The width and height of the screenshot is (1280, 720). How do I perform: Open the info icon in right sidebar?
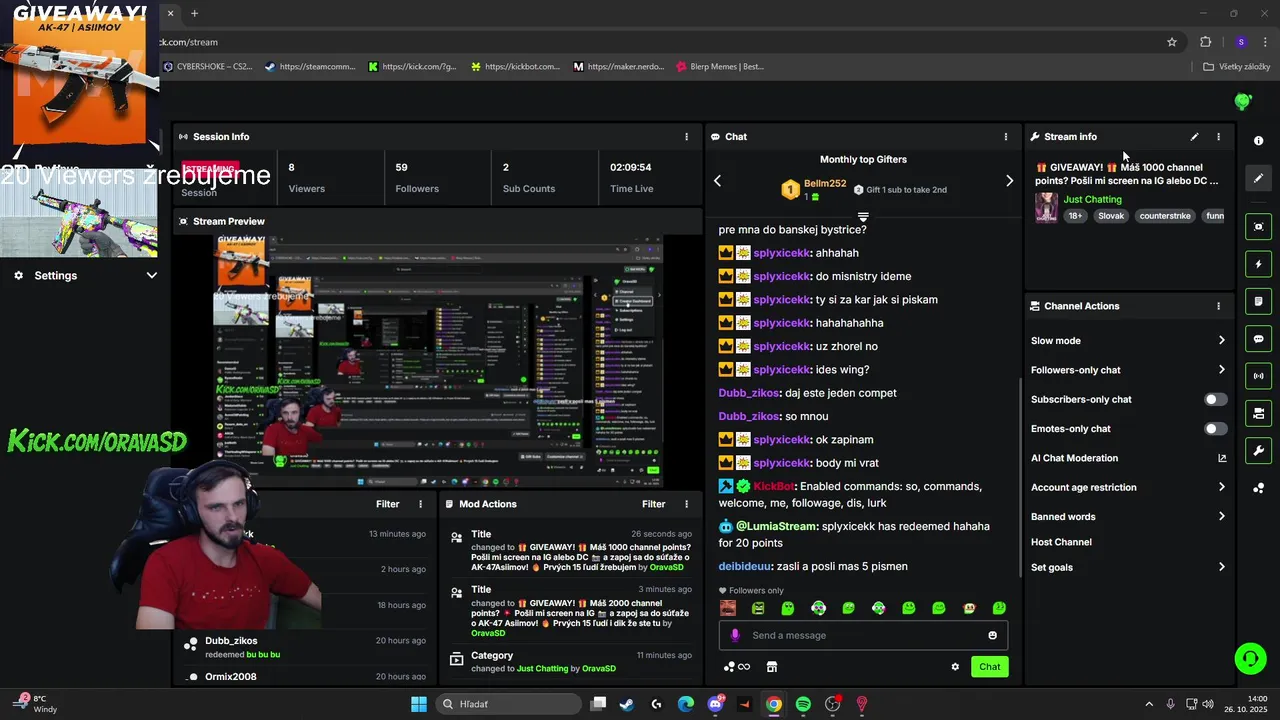(x=1258, y=141)
